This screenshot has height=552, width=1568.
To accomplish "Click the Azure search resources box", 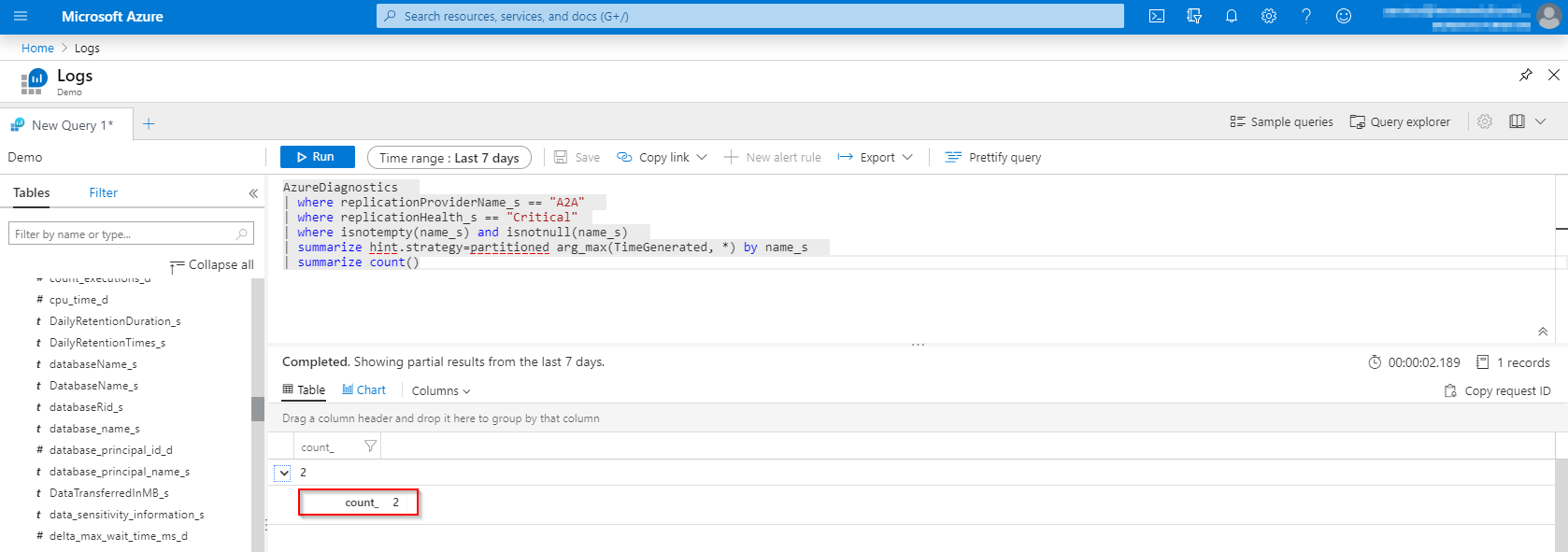I will [750, 16].
